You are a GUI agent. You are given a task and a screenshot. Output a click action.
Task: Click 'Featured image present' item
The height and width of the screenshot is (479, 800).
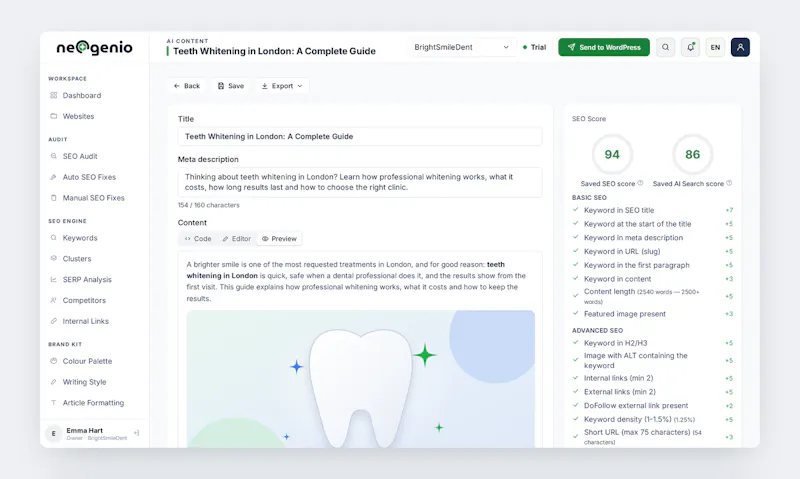653,314
